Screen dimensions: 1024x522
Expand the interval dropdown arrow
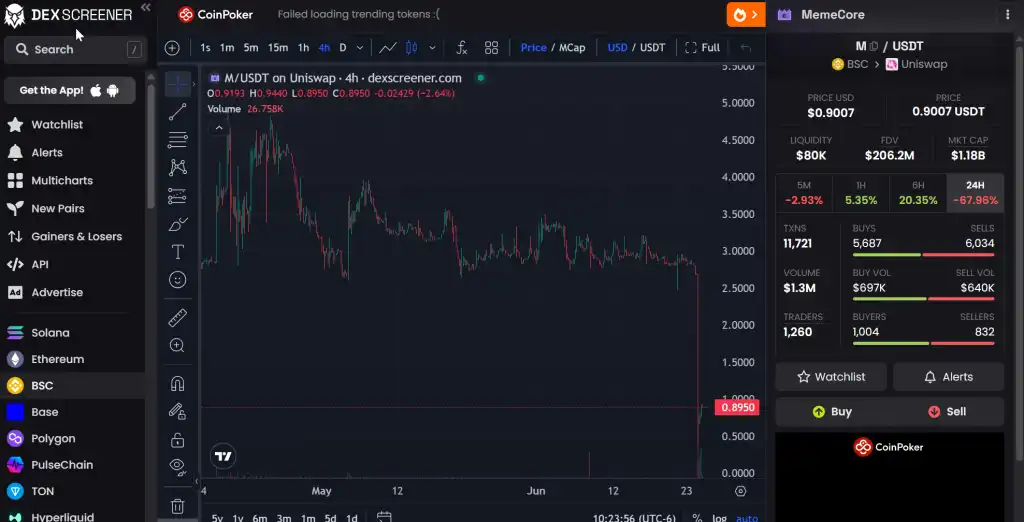360,48
